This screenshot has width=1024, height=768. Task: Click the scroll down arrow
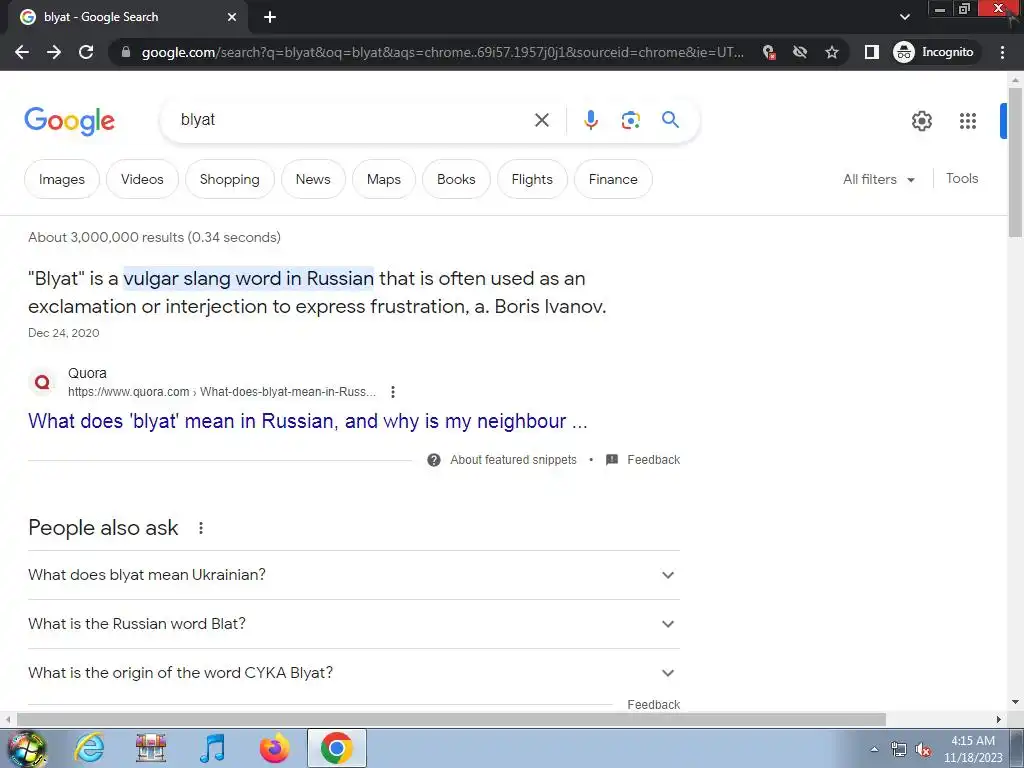(x=1015, y=703)
